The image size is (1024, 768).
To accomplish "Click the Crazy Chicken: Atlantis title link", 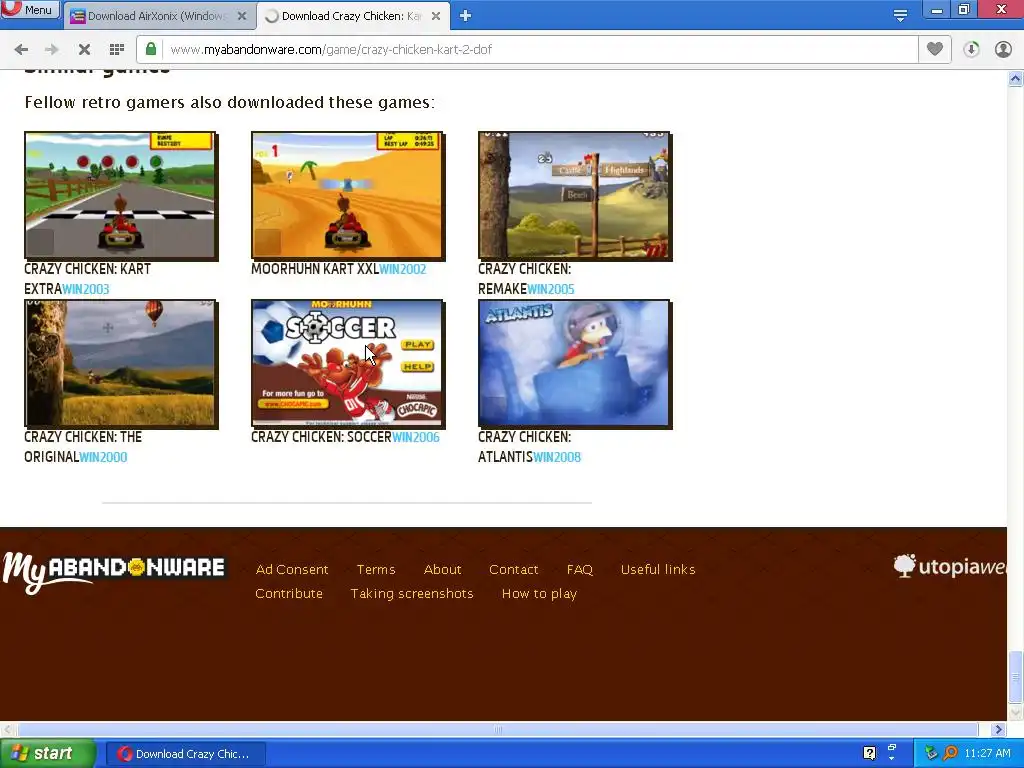I will (524, 447).
